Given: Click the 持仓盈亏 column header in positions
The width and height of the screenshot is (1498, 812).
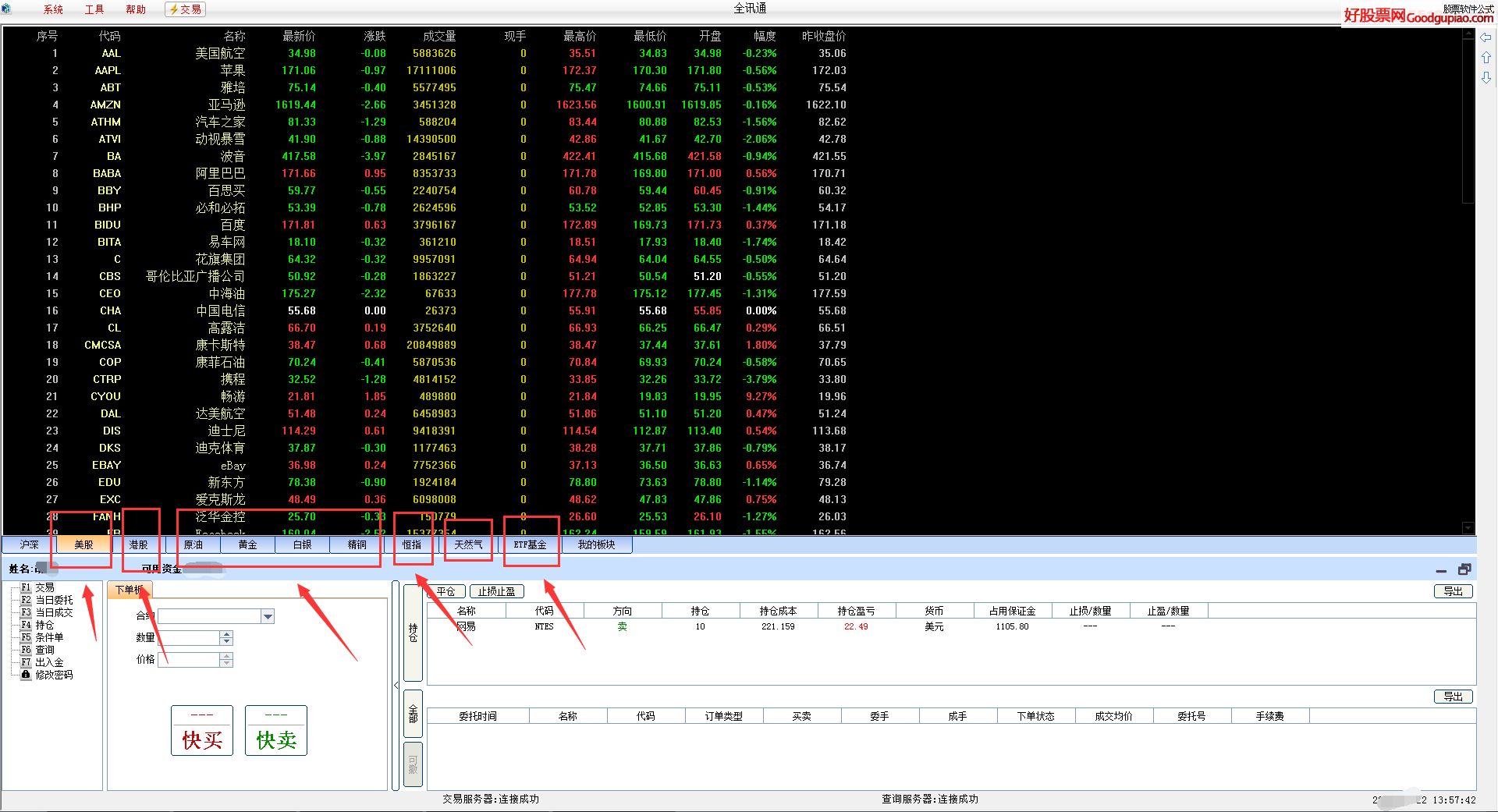Looking at the screenshot, I should tap(856, 611).
